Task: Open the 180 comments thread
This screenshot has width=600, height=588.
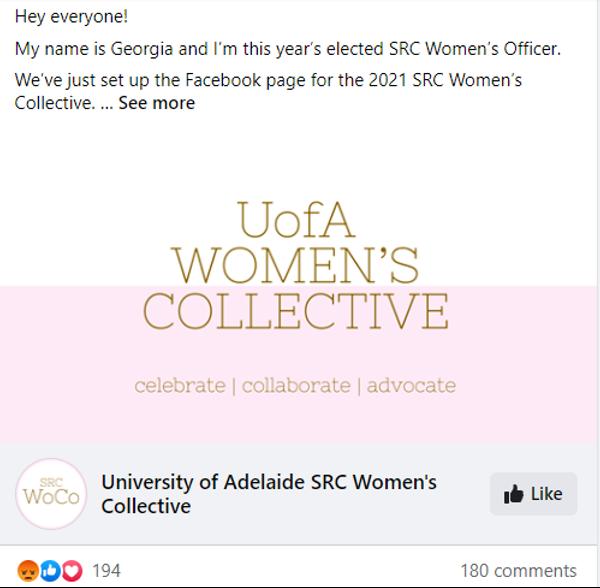Action: click(x=518, y=571)
